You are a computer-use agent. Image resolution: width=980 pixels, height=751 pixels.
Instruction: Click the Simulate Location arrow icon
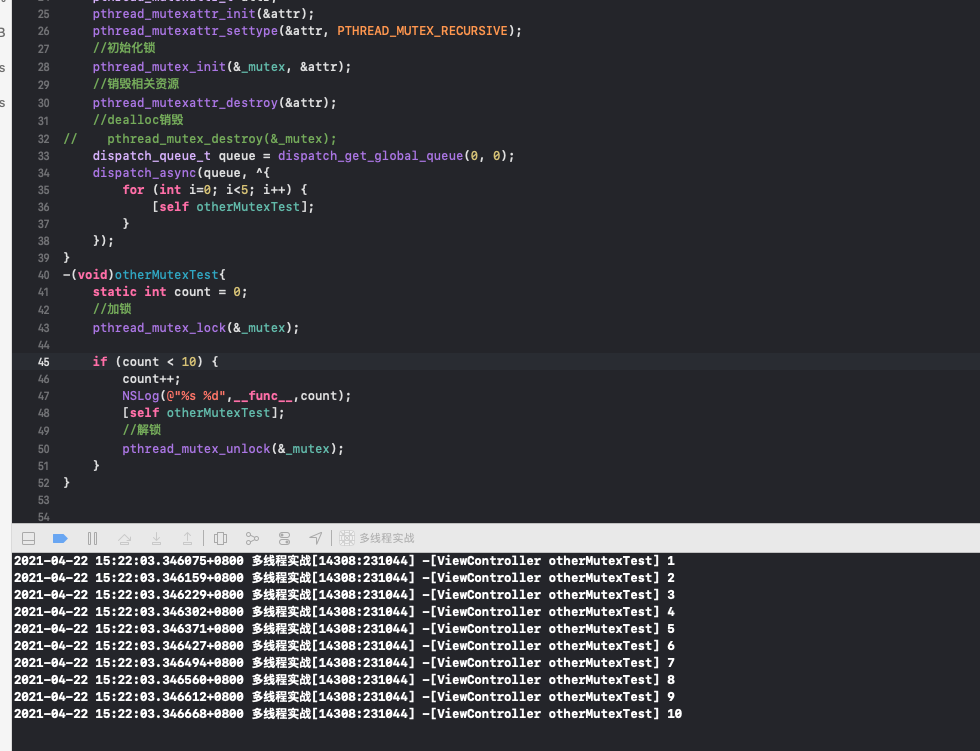(x=316, y=539)
